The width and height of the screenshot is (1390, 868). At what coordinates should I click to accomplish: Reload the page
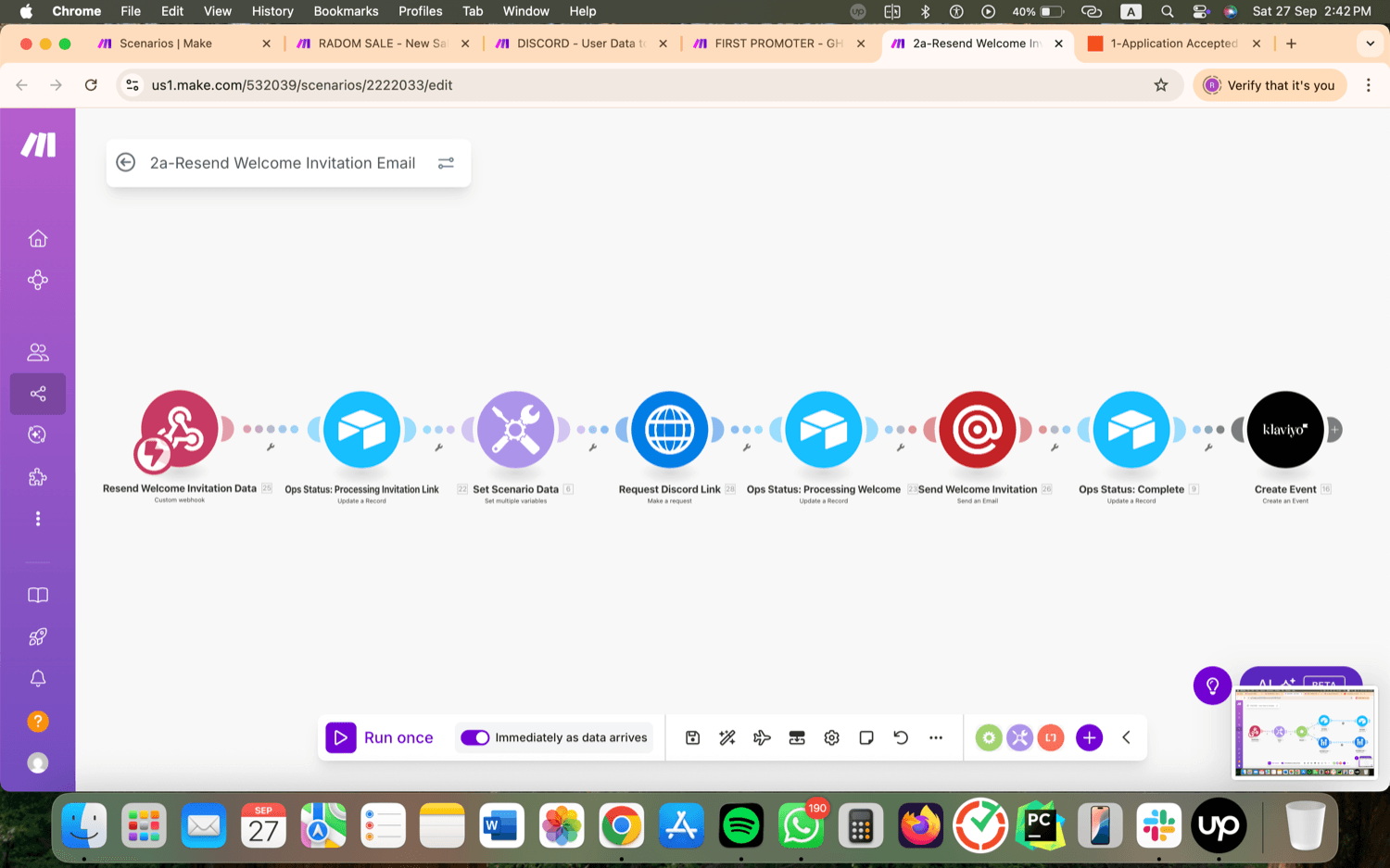click(x=91, y=85)
